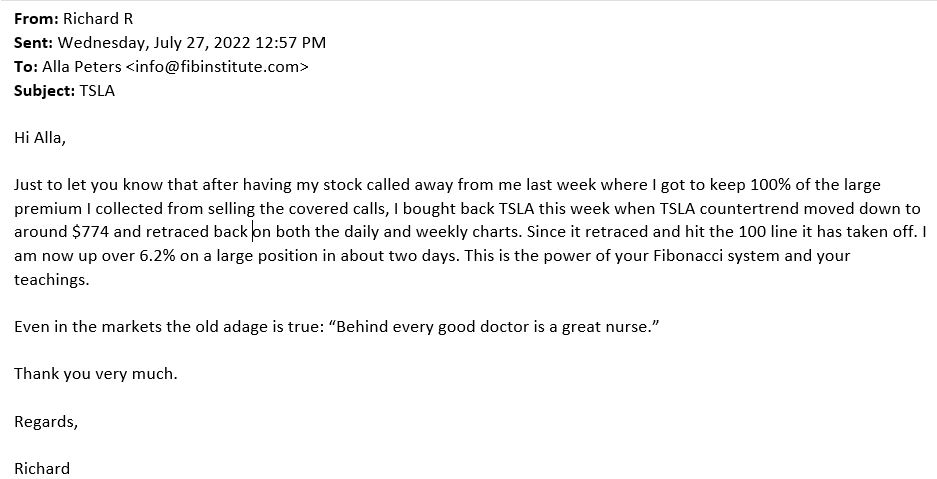
Task: Click the 'Thank you very much.' line
Action: (x=96, y=374)
